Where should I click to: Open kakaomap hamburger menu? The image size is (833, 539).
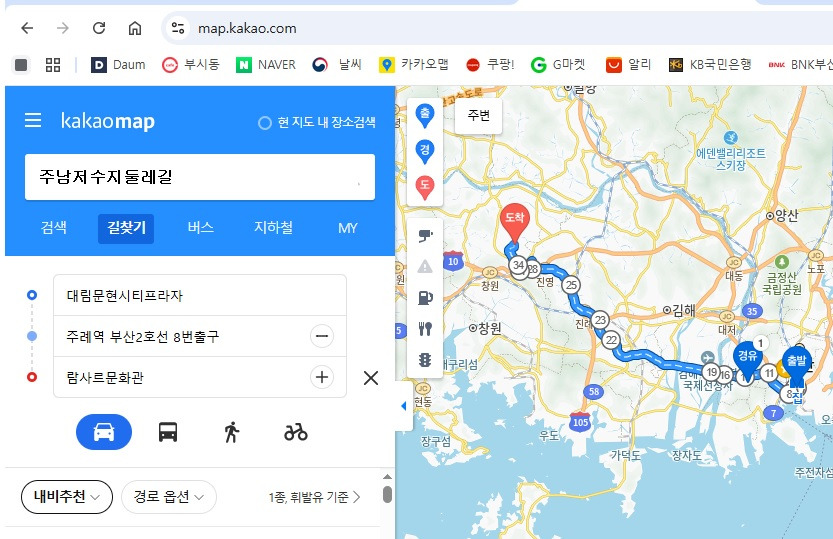click(x=33, y=120)
